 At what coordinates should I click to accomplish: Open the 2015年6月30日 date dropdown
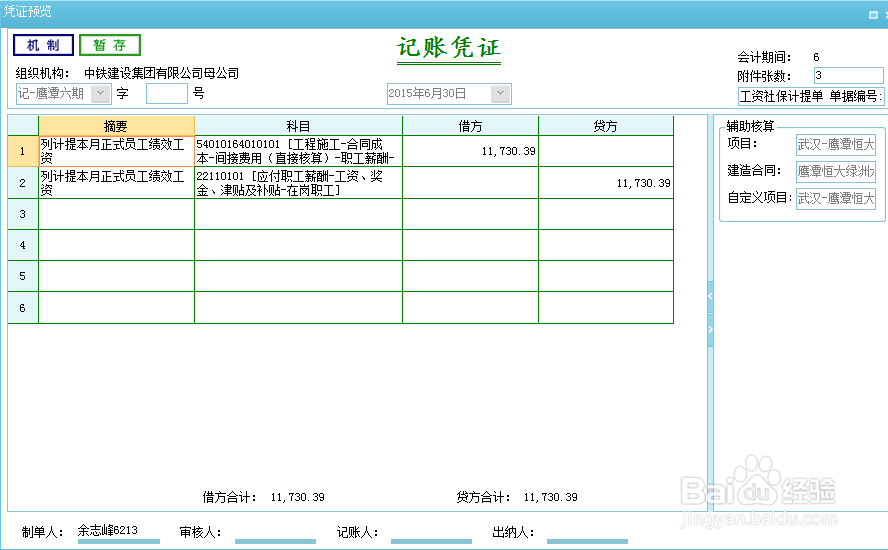click(x=500, y=93)
